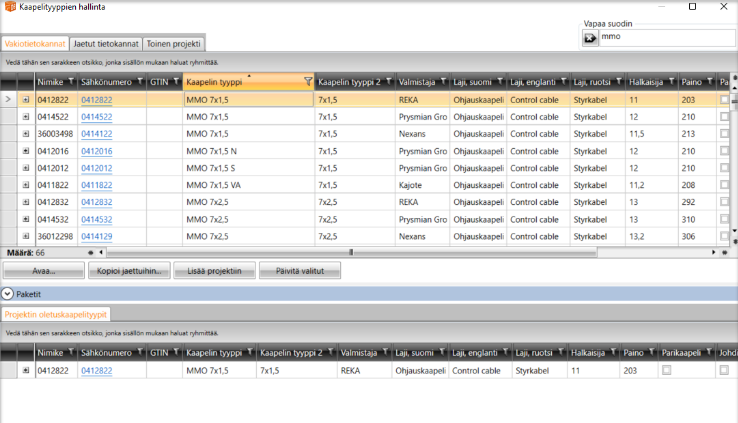Open filter for lower Laji, suomi column
738x423 pixels.
(x=442, y=352)
